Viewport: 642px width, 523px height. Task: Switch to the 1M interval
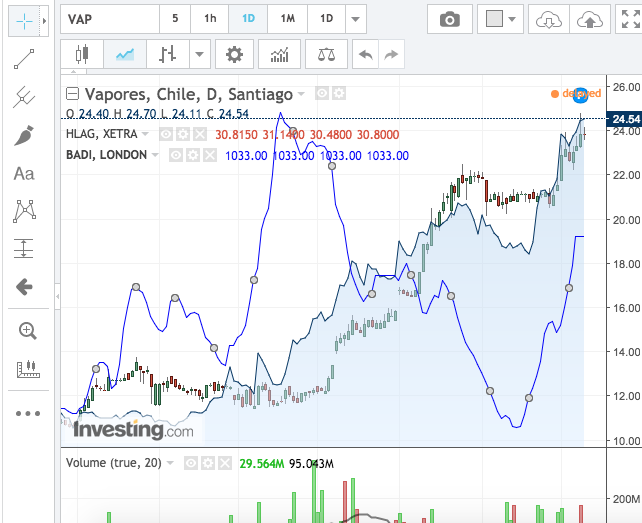point(287,19)
